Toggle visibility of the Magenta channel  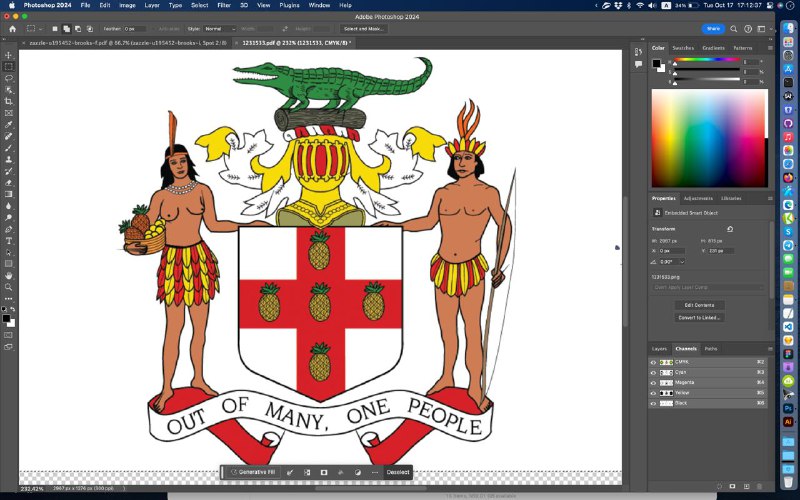pyautogui.click(x=653, y=383)
